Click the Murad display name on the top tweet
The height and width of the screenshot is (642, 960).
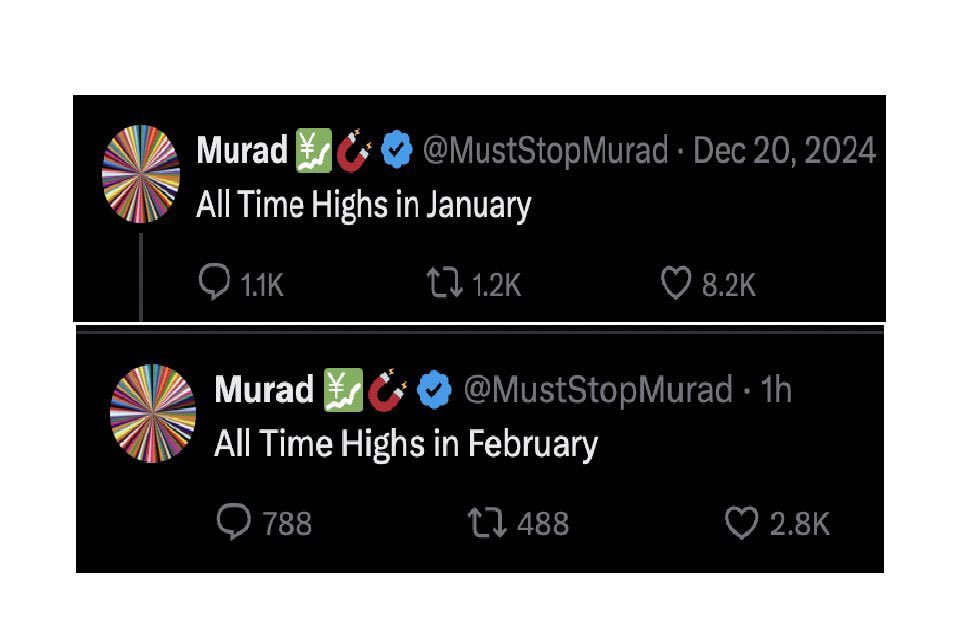click(x=242, y=151)
